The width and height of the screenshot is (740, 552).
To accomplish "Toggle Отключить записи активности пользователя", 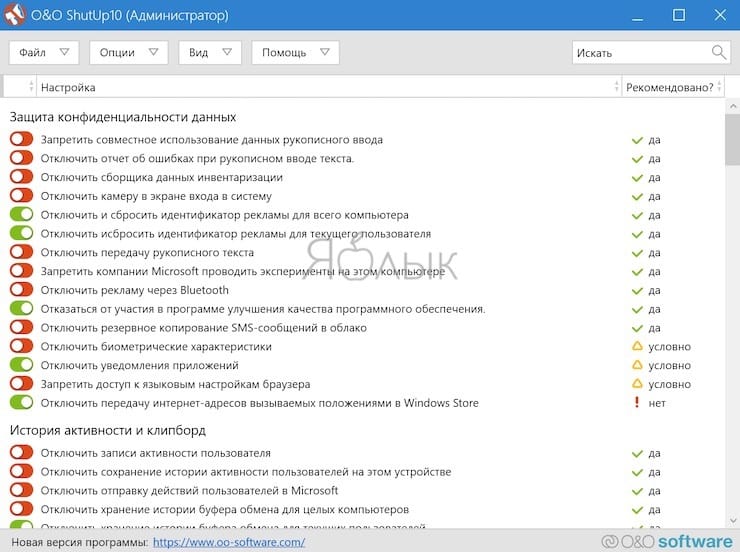I will coord(21,453).
